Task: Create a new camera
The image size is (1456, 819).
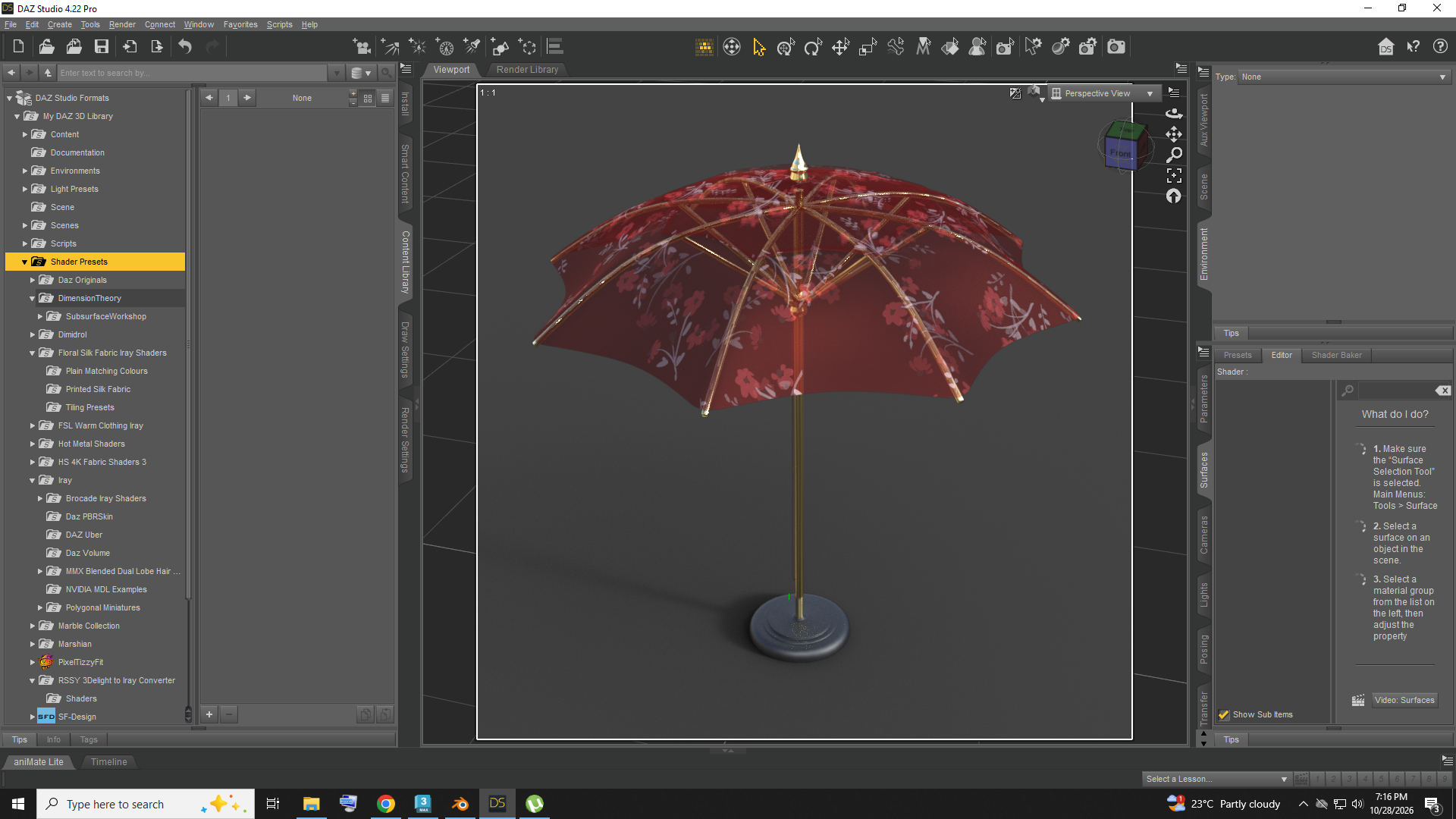Action: 362,47
